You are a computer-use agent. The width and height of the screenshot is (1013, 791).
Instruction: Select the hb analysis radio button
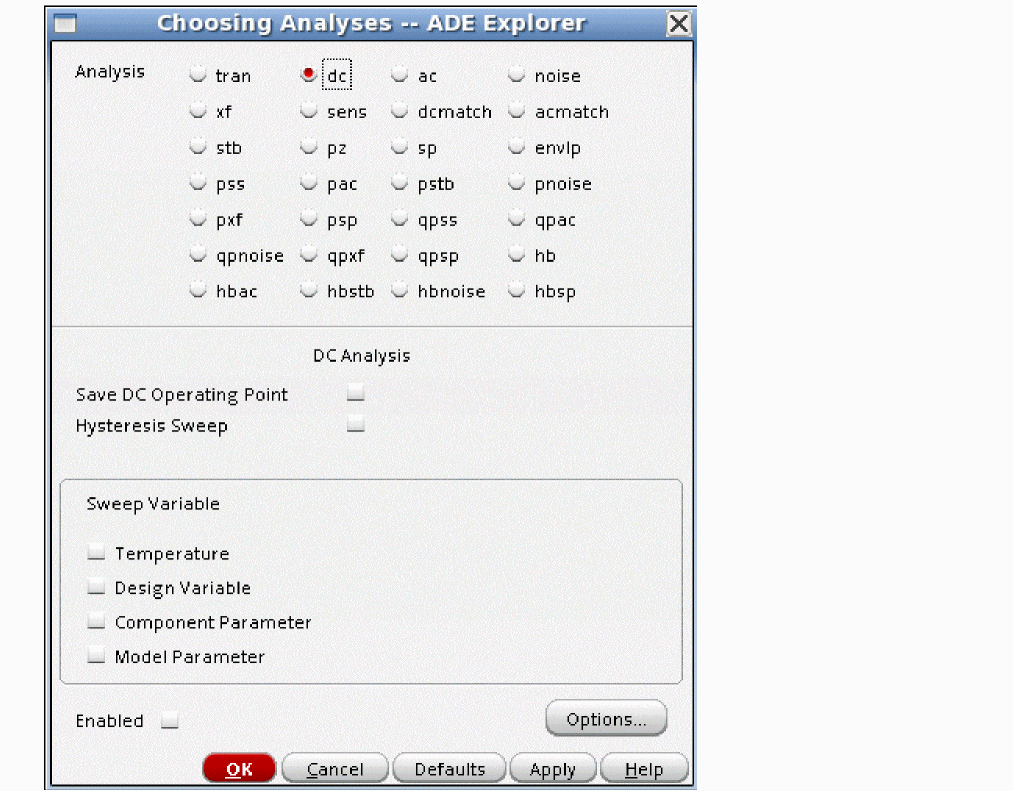[x=516, y=255]
